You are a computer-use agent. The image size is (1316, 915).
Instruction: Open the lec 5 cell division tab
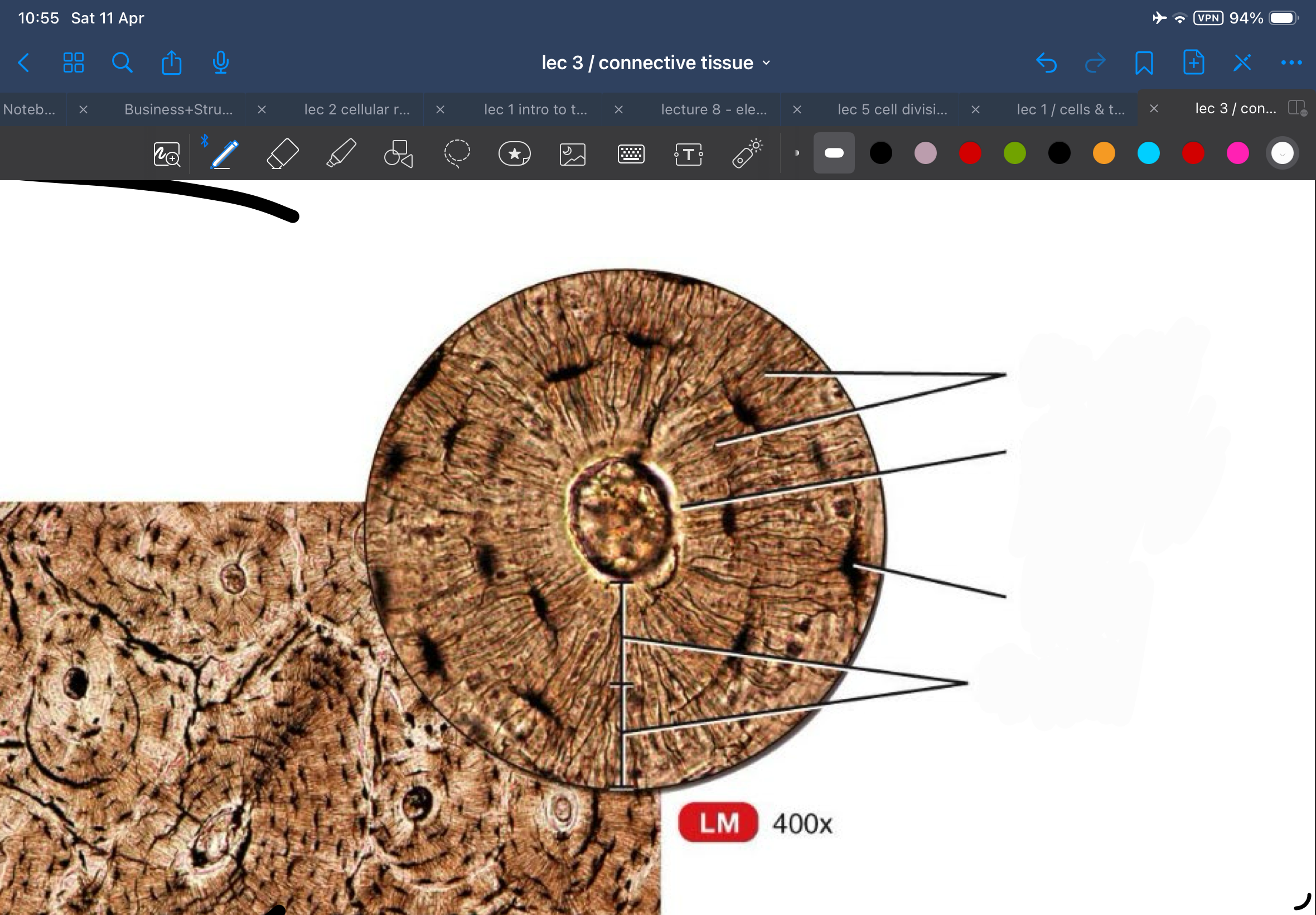(892, 109)
